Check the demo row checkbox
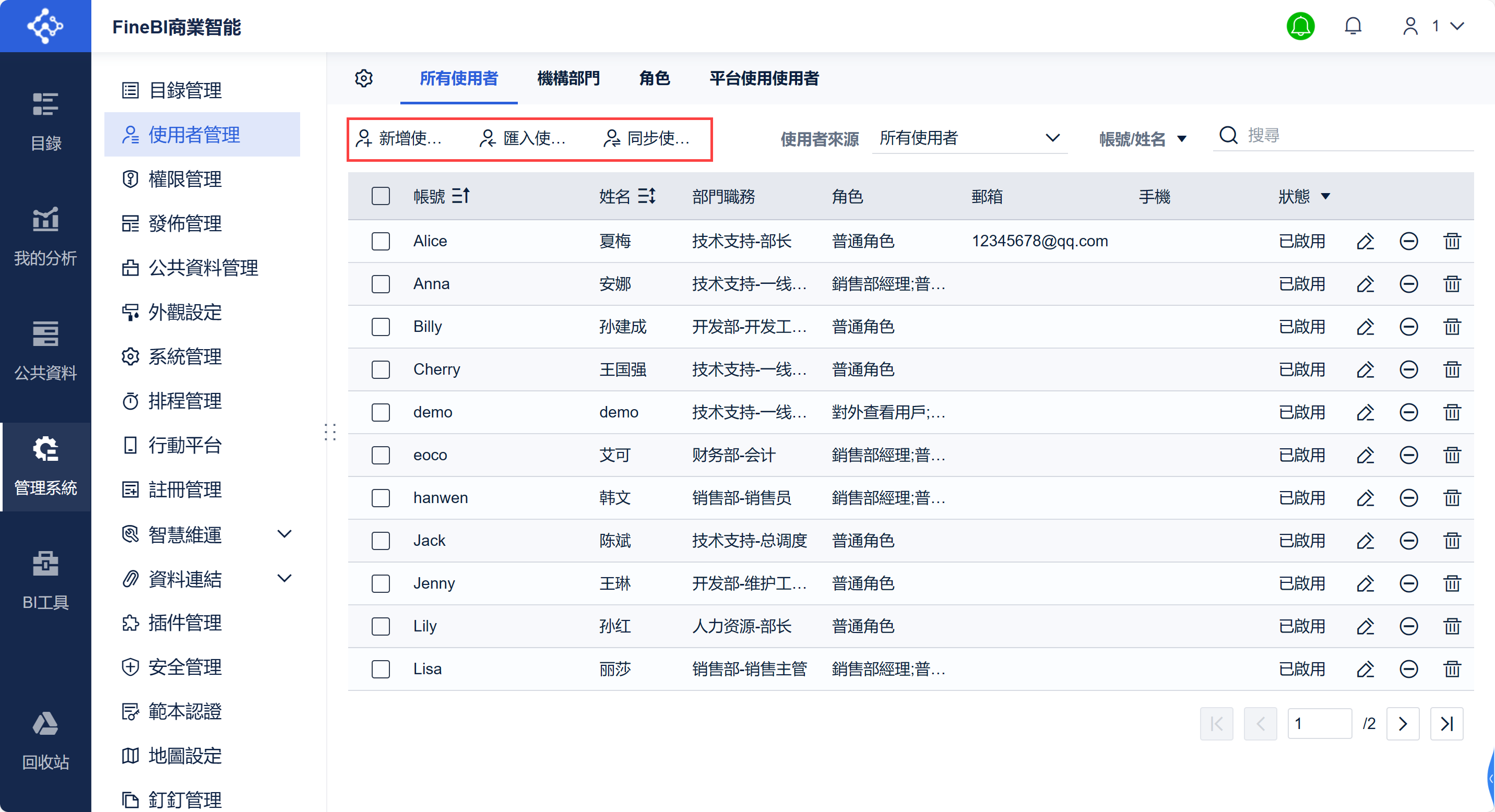Screen dimensions: 1495x812 [x=381, y=412]
